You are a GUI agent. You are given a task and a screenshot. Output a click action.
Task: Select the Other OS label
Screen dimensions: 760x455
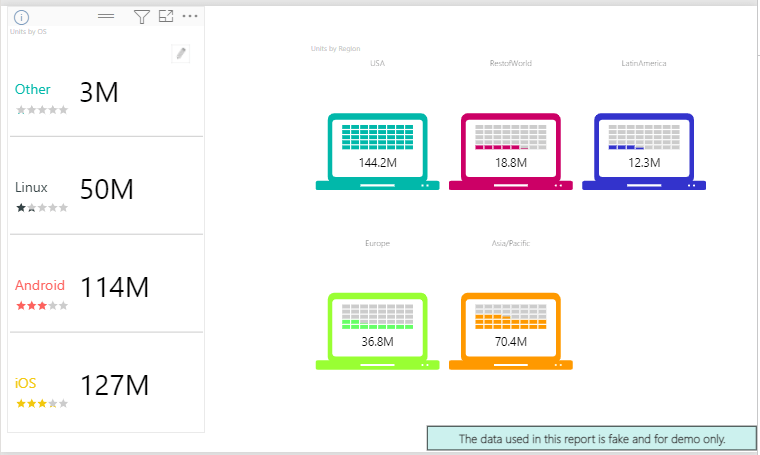coord(32,89)
